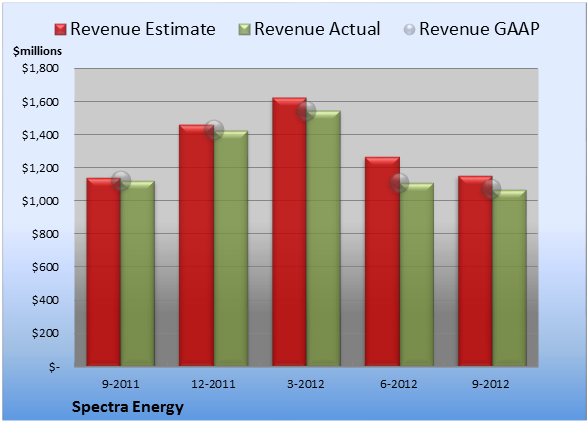588x422 pixels.
Task: Click the $200 axis value
Action: pos(45,333)
